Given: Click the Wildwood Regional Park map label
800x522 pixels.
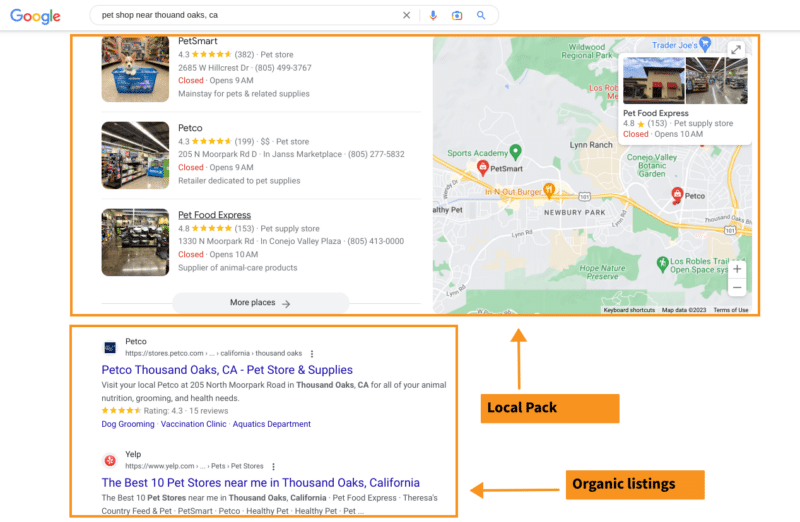Looking at the screenshot, I should pyautogui.click(x=587, y=51).
